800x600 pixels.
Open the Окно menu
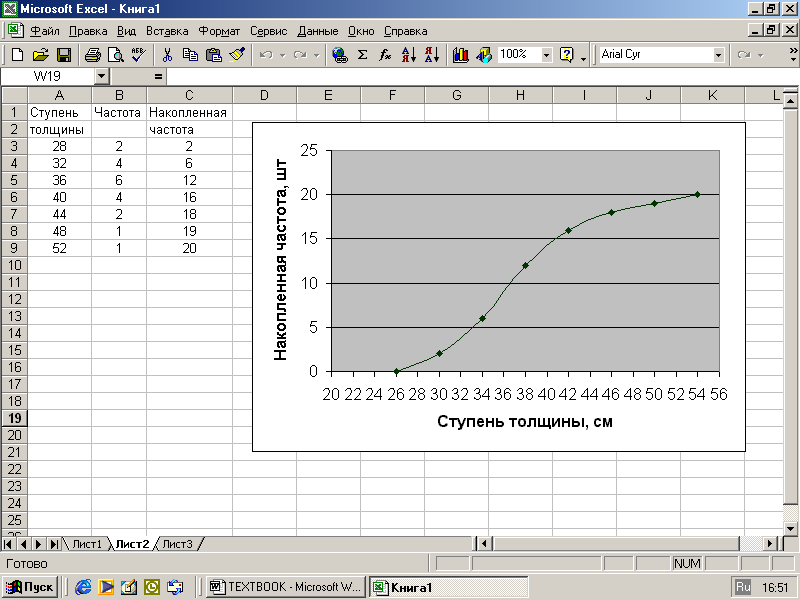point(361,31)
